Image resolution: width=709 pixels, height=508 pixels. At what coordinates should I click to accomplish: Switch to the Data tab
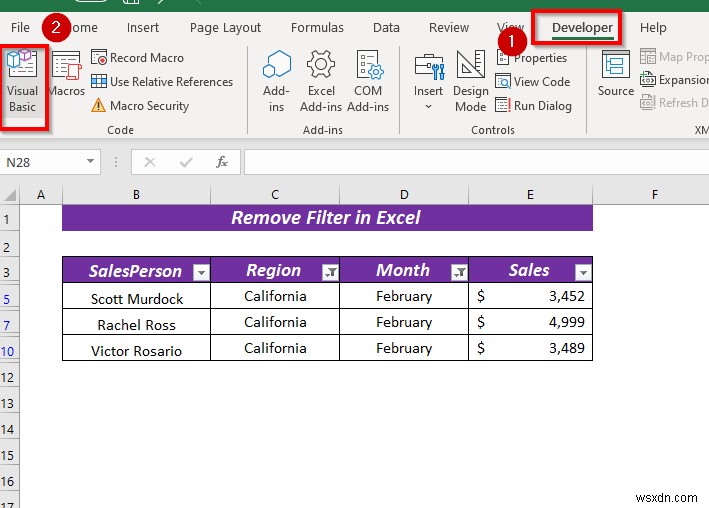tap(386, 28)
